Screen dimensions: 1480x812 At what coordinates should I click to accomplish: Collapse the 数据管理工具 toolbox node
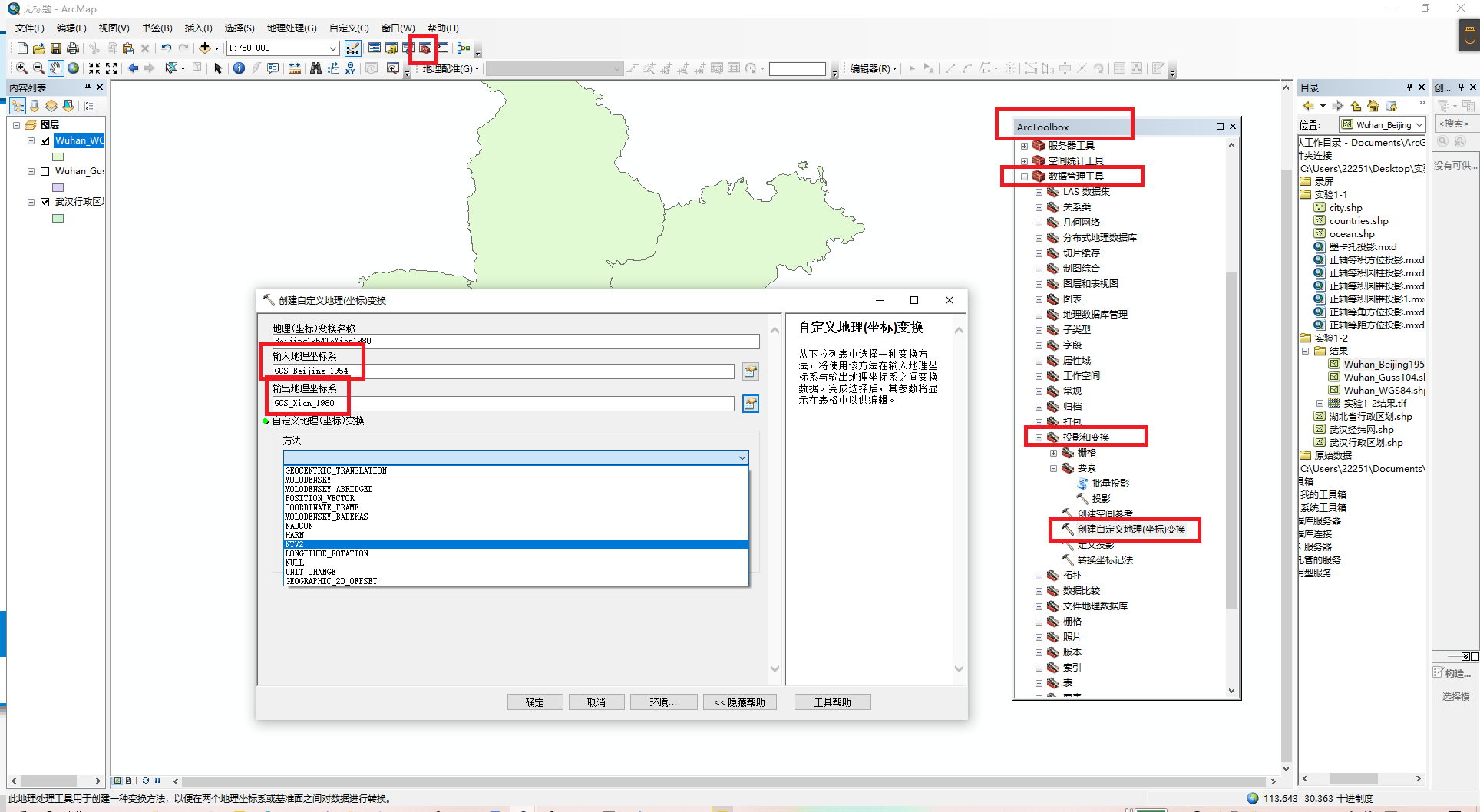(x=1024, y=177)
